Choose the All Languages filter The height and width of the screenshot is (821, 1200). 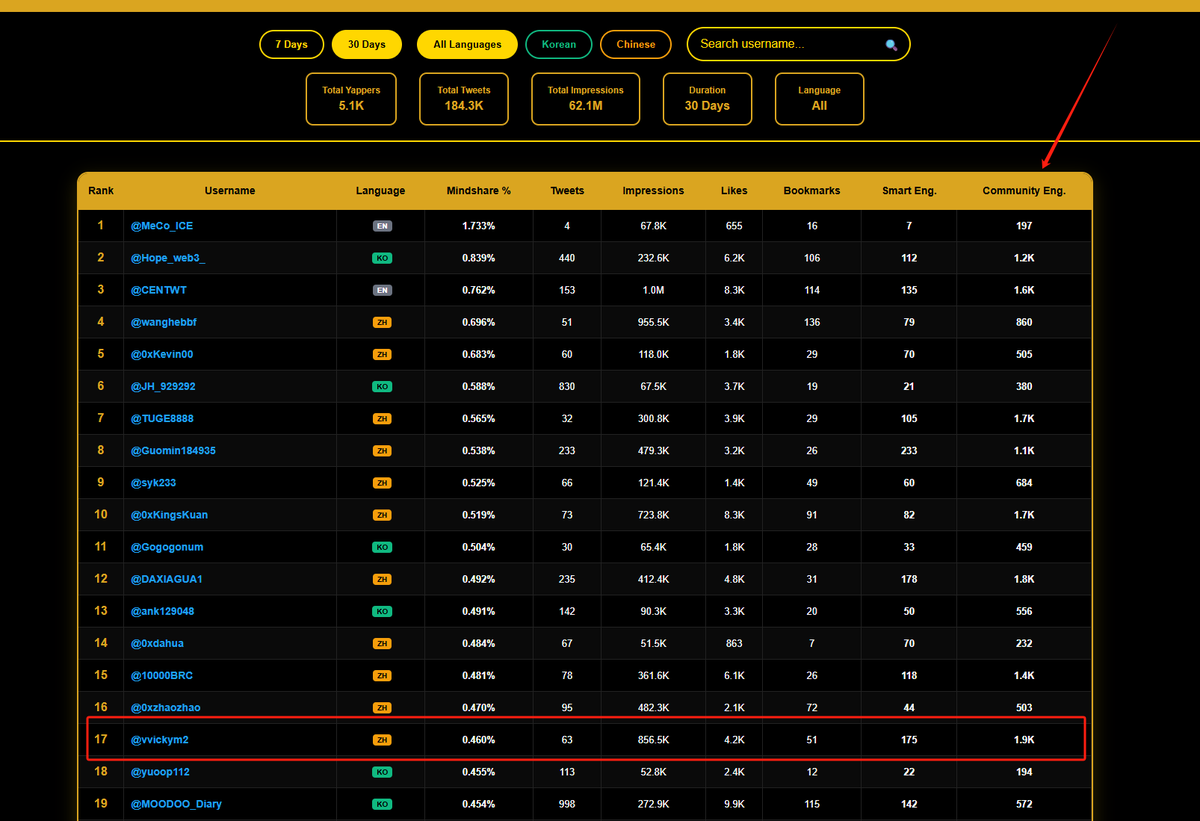click(x=467, y=44)
